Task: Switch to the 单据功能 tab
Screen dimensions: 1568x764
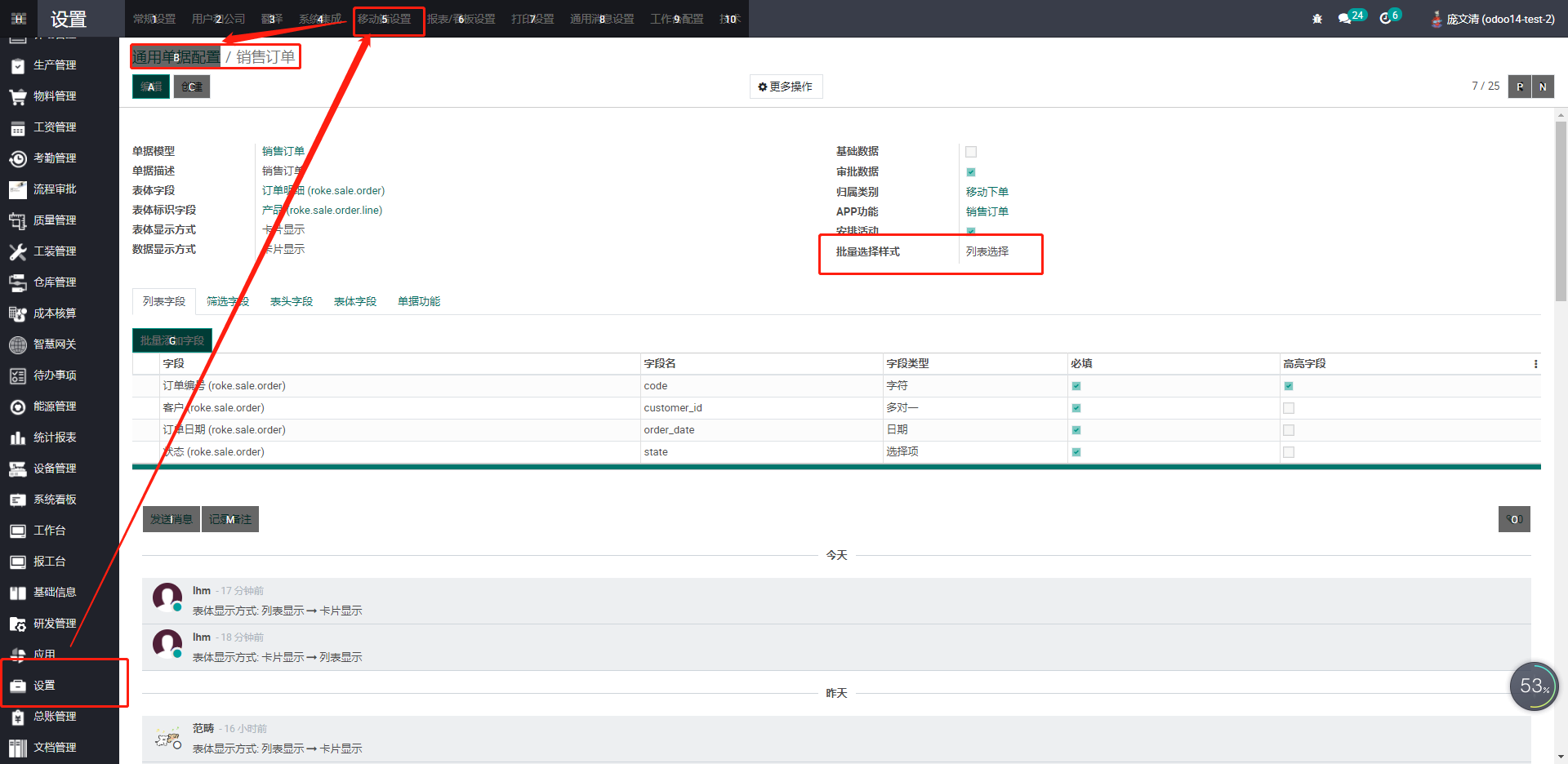Action: click(x=419, y=302)
